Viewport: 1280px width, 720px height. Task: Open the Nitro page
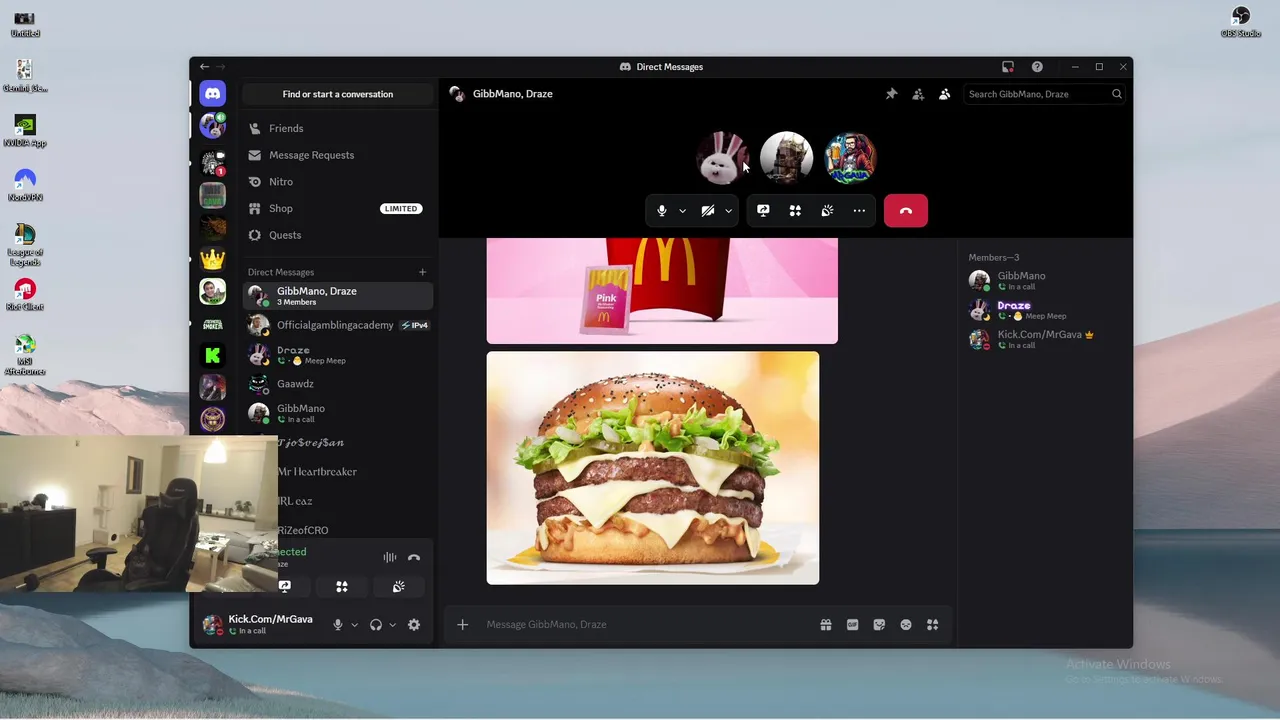[x=337, y=182]
